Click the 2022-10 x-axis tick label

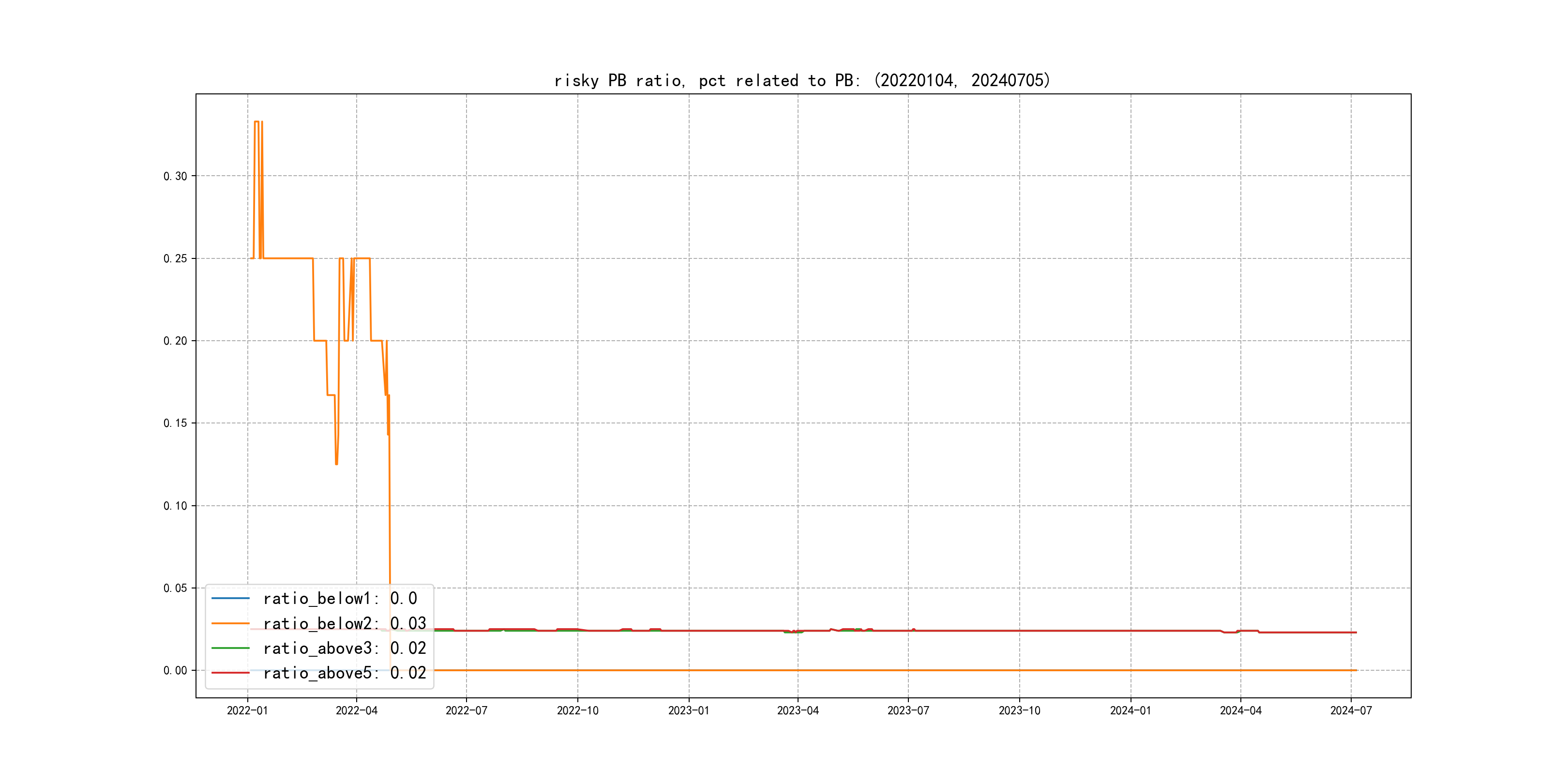pyautogui.click(x=578, y=711)
